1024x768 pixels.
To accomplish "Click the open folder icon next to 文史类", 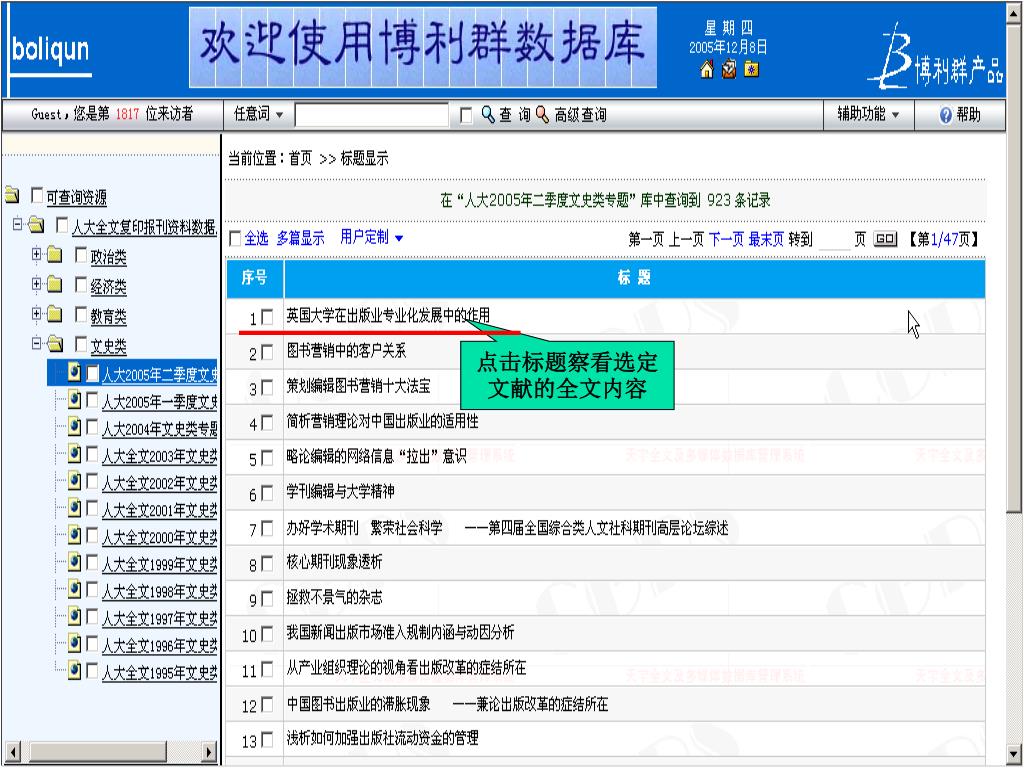I will (x=55, y=344).
